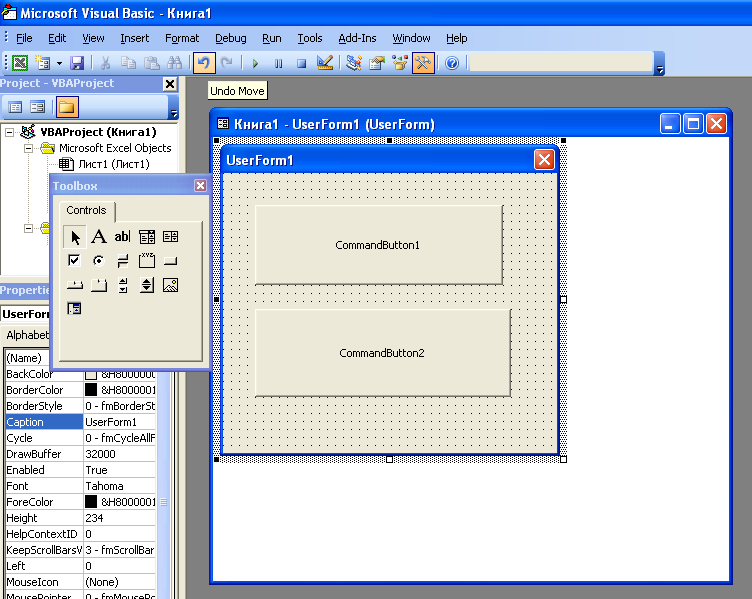752x599 pixels.
Task: Choose the ComboBox tool in Toolbox
Action: pyautogui.click(x=147, y=236)
